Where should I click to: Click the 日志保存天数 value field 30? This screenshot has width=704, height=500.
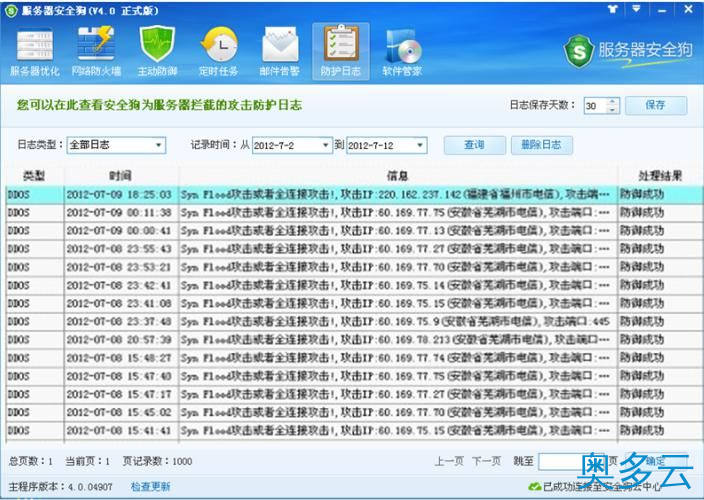tap(596, 106)
